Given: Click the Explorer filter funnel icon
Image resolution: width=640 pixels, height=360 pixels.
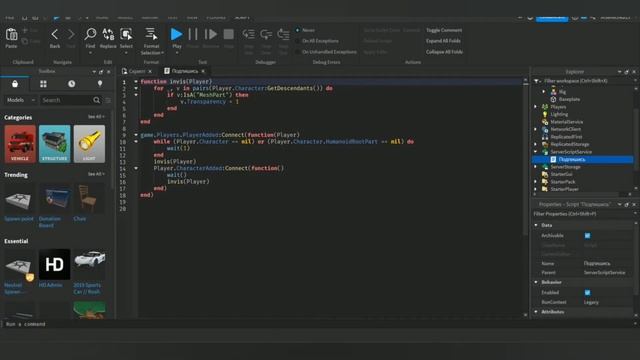Looking at the screenshot, I should 536,81.
